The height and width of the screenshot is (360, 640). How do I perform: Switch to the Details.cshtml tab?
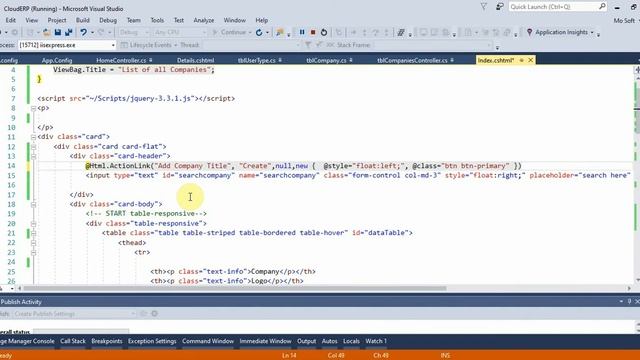click(196, 60)
